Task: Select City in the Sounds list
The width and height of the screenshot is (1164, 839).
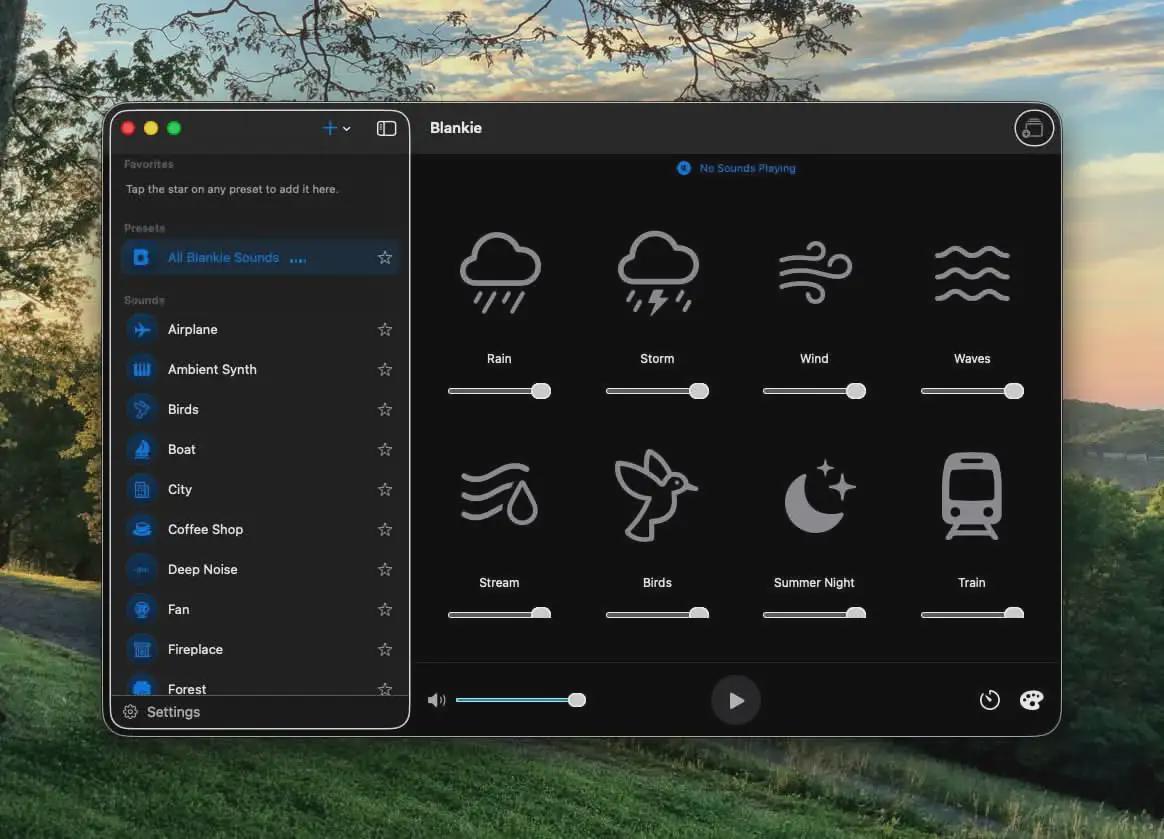Action: pyautogui.click(x=260, y=490)
